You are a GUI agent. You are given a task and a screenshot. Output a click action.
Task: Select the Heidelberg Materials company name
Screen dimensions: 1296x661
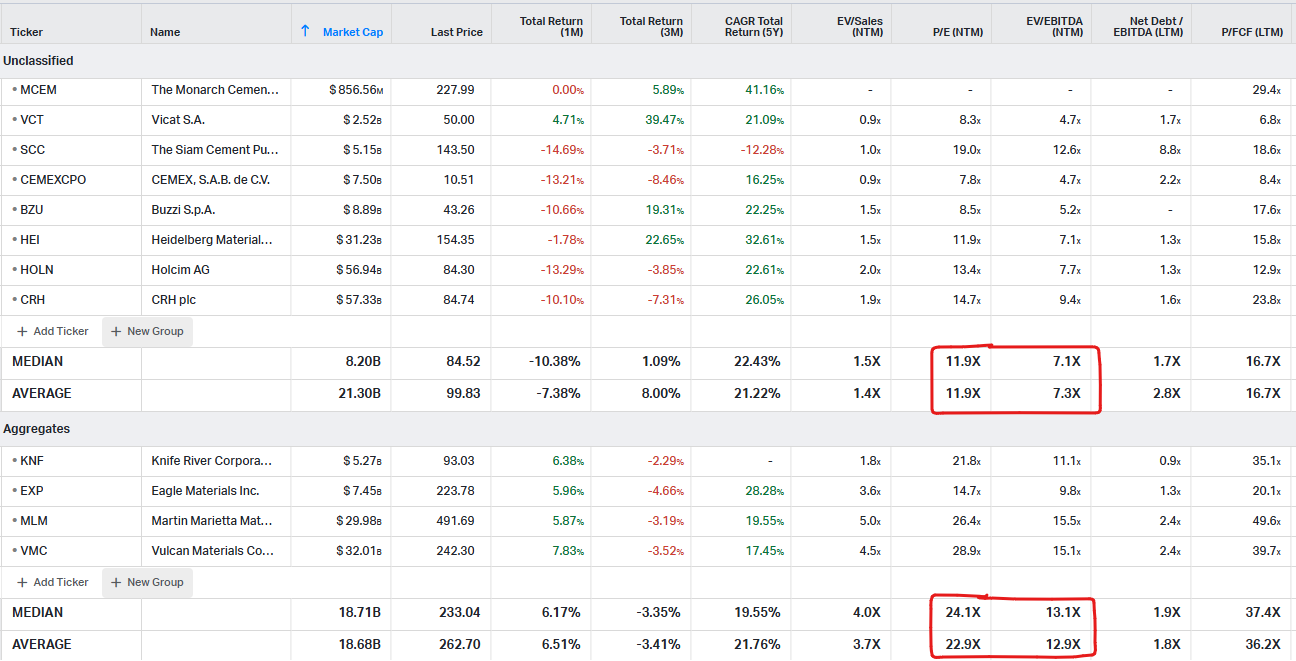click(x=213, y=240)
